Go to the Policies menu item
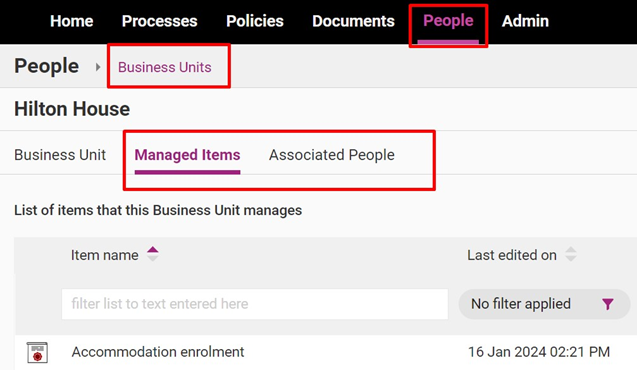 click(x=255, y=21)
